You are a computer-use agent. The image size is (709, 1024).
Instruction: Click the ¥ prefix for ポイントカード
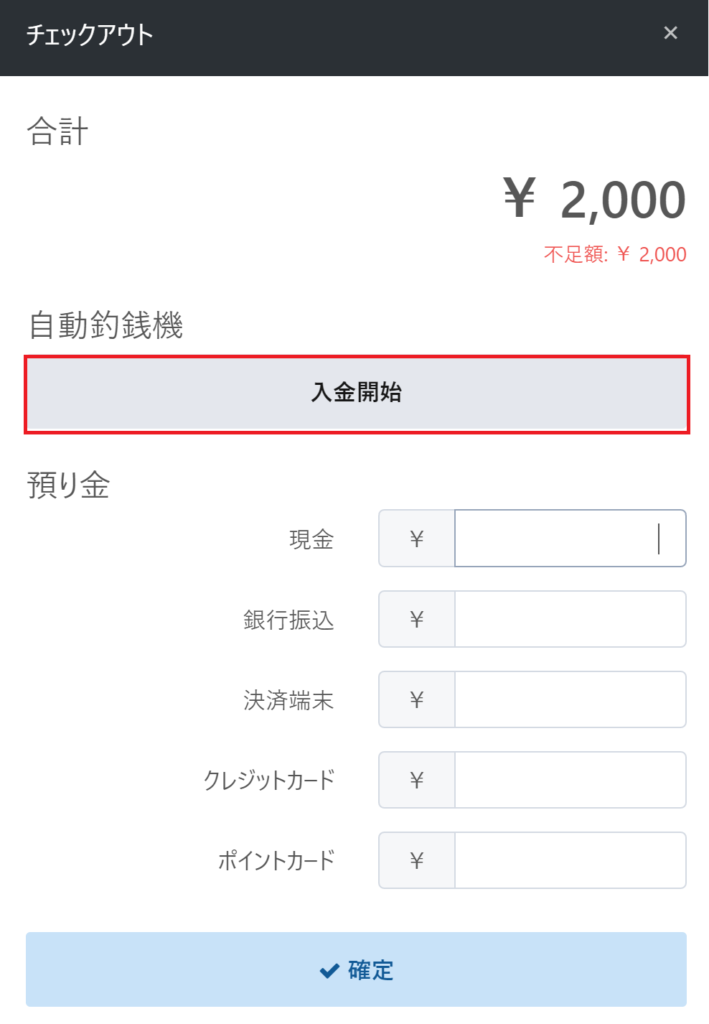pos(417,860)
